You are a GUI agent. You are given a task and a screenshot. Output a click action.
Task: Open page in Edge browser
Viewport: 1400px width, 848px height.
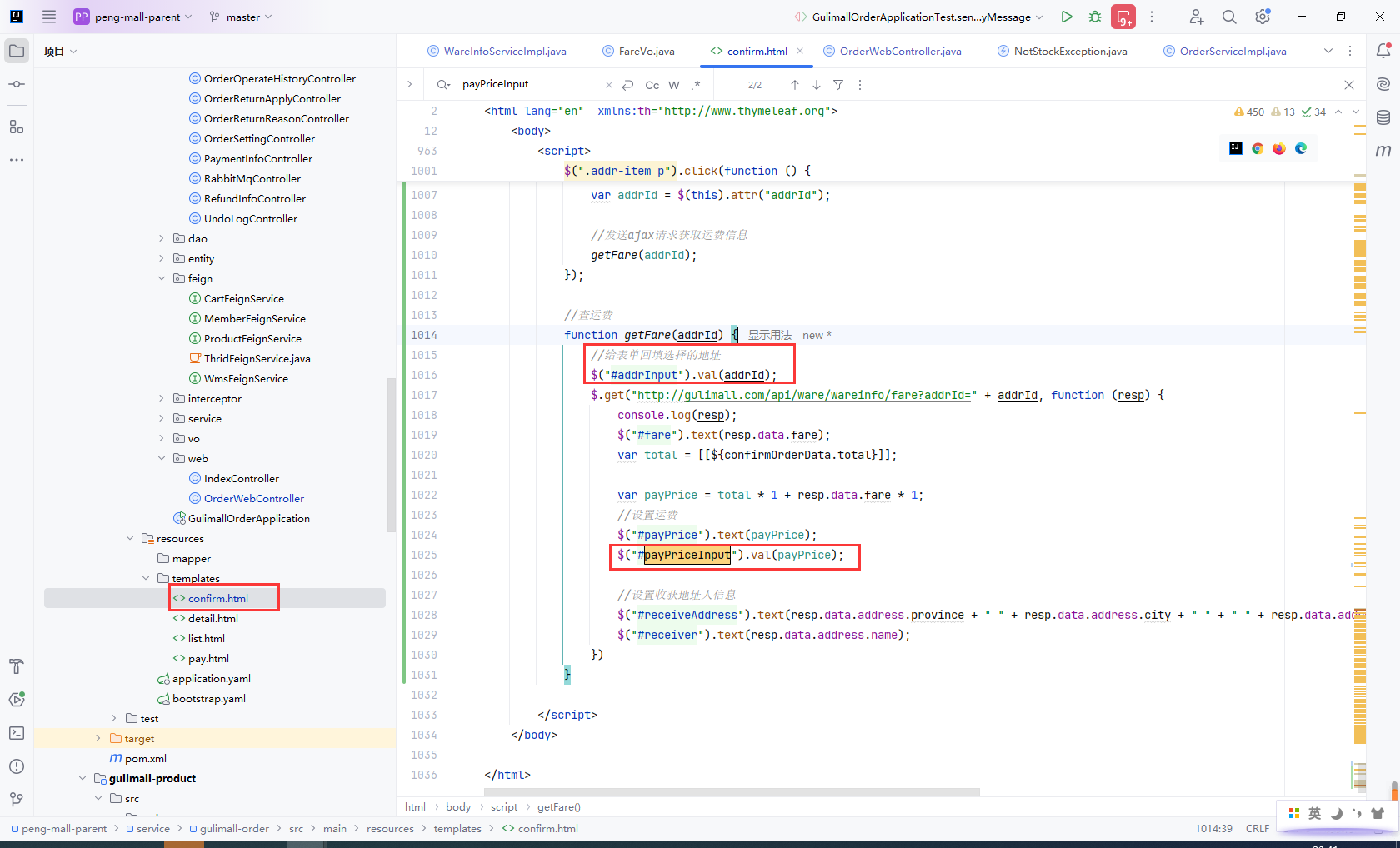point(1301,148)
